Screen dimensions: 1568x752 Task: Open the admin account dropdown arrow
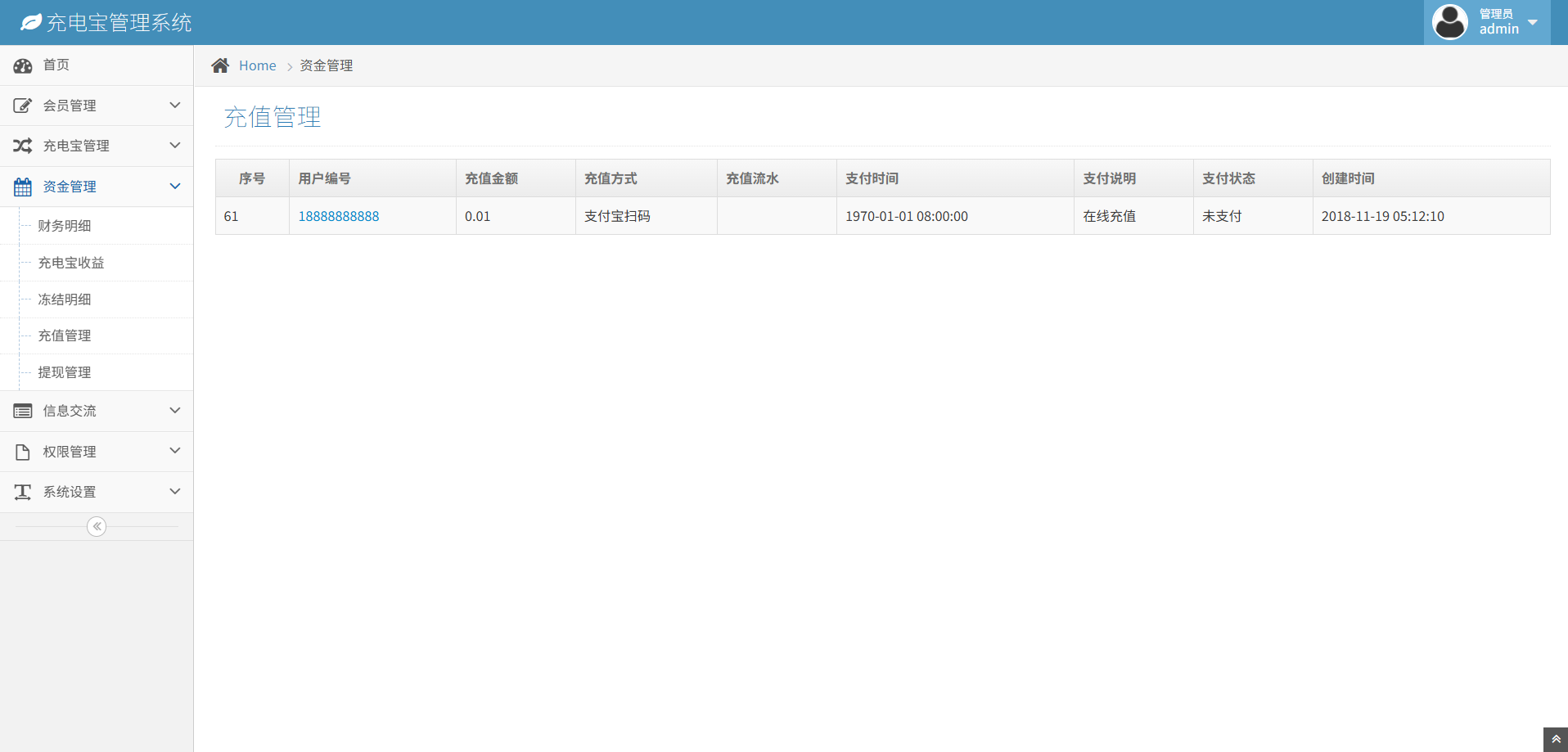pos(1533,22)
